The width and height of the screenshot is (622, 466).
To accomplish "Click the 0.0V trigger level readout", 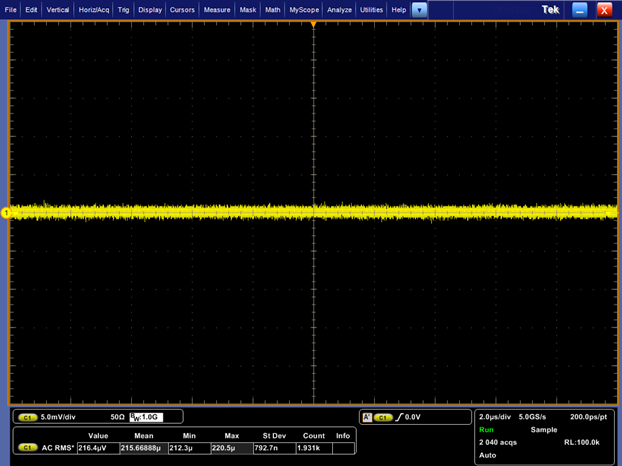I will click(x=413, y=417).
